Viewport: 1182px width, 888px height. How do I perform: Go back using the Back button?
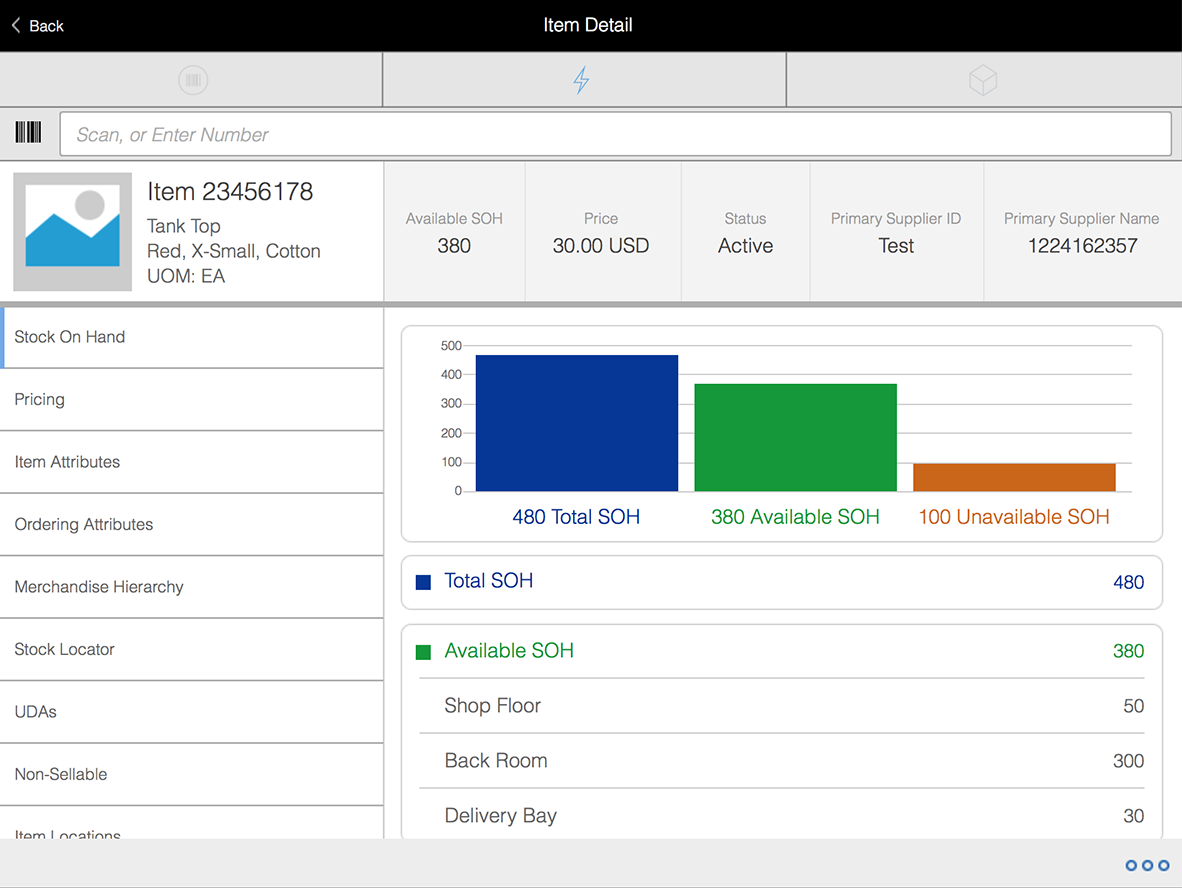pyautogui.click(x=38, y=26)
